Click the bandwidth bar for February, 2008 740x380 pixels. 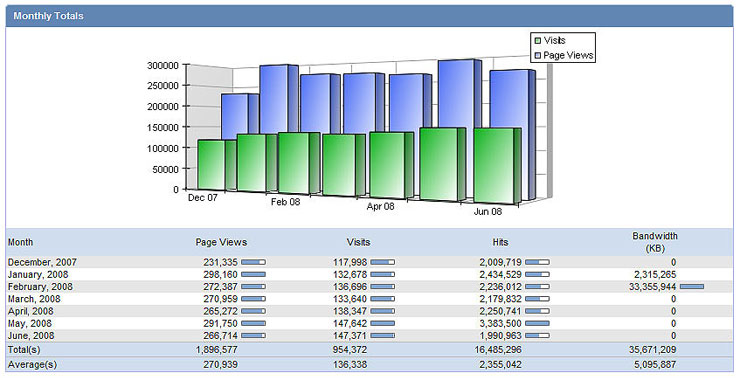tap(692, 287)
